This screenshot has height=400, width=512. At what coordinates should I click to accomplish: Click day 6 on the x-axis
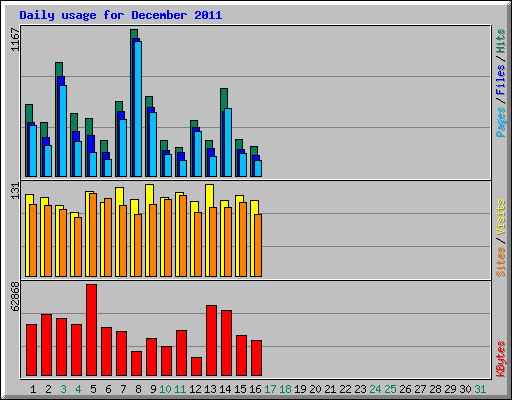point(108,389)
